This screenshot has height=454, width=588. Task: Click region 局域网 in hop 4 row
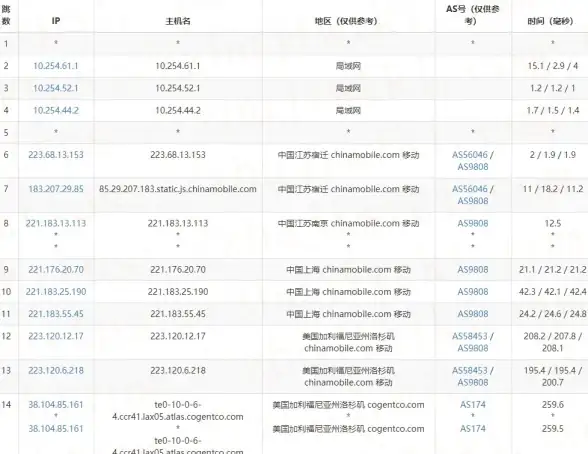(x=348, y=110)
